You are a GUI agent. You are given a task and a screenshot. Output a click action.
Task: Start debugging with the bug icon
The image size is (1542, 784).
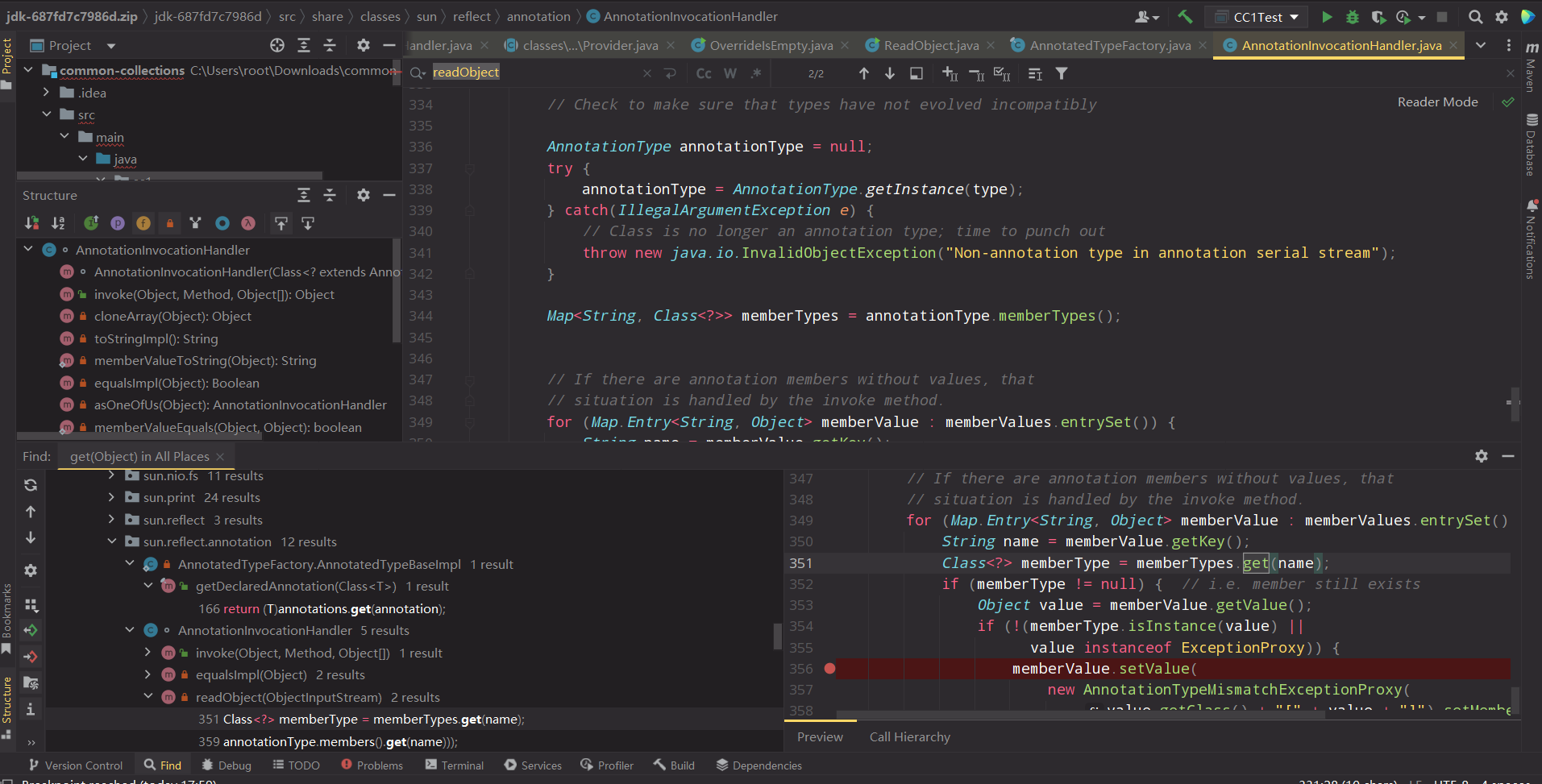1353,17
